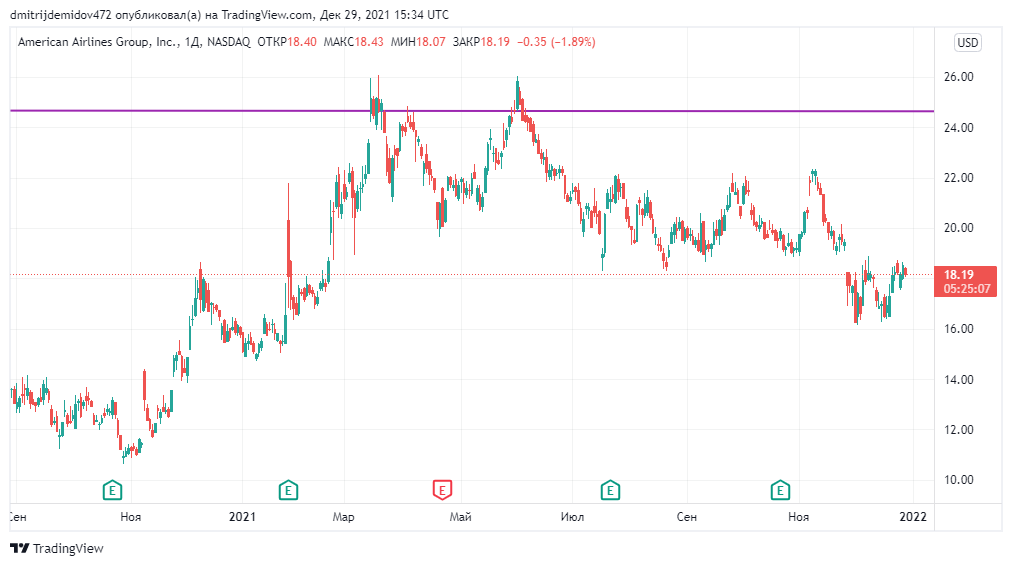Viewport: 1012px width, 566px height.
Task: Click the USD currency button
Action: click(x=967, y=43)
